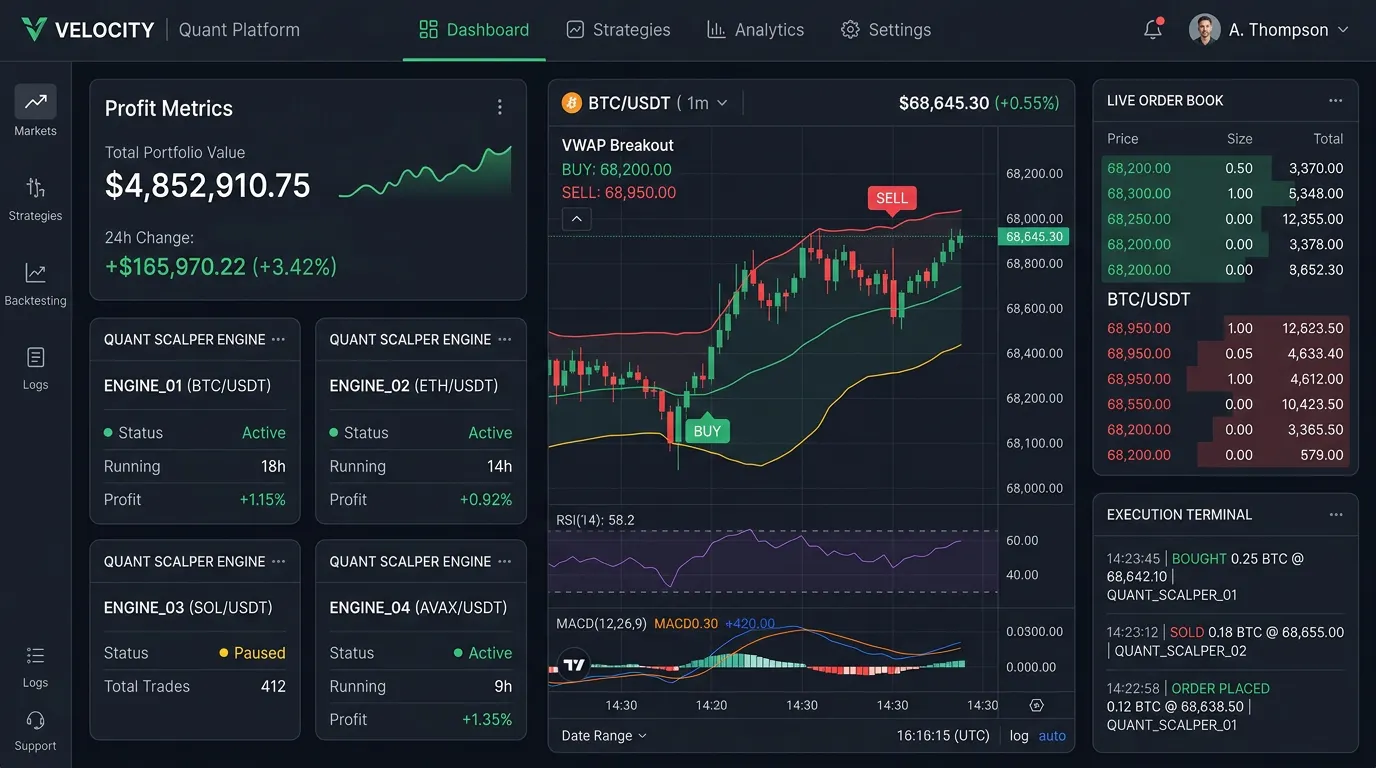Open options menu on the ENGINE_03 card
The height and width of the screenshot is (768, 1376).
coord(279,561)
